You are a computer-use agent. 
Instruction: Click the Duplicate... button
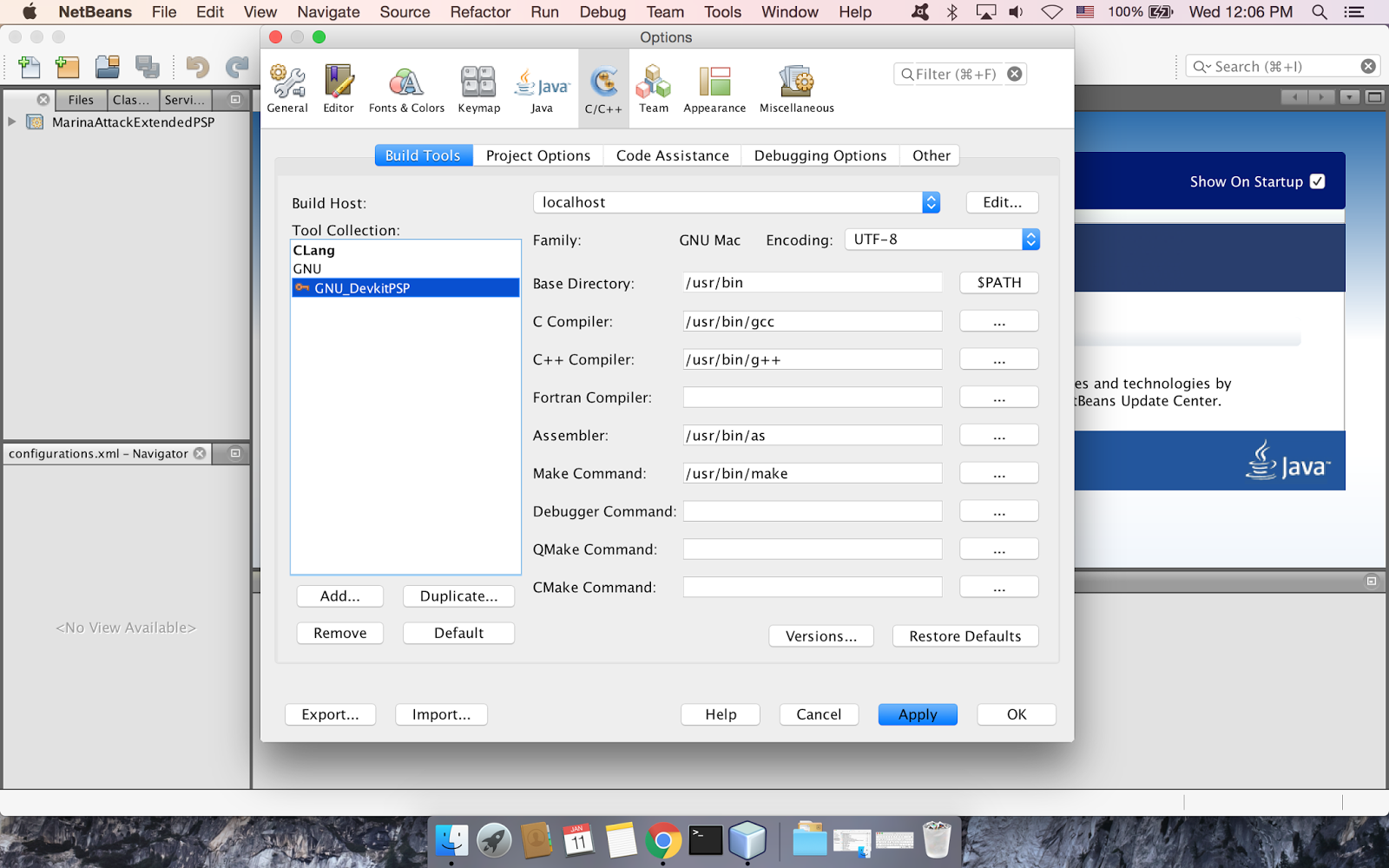coord(459,596)
